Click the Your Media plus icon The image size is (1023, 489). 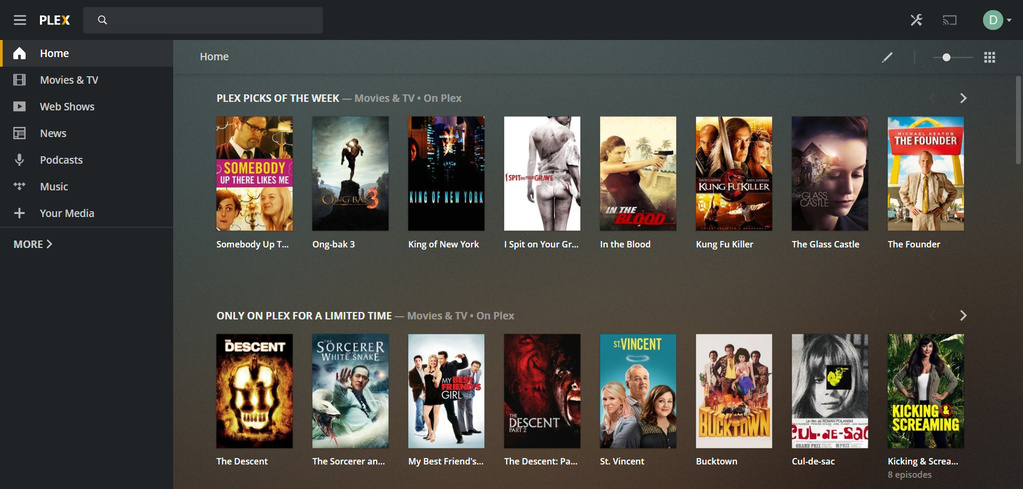tap(20, 213)
